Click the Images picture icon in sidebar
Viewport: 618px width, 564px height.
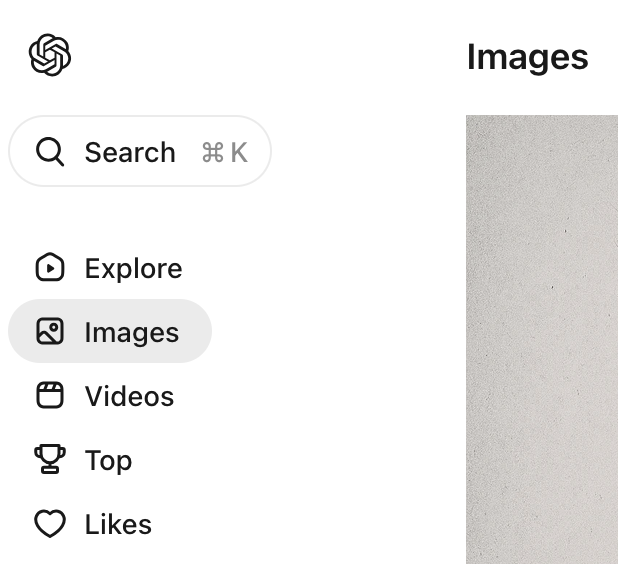(50, 332)
